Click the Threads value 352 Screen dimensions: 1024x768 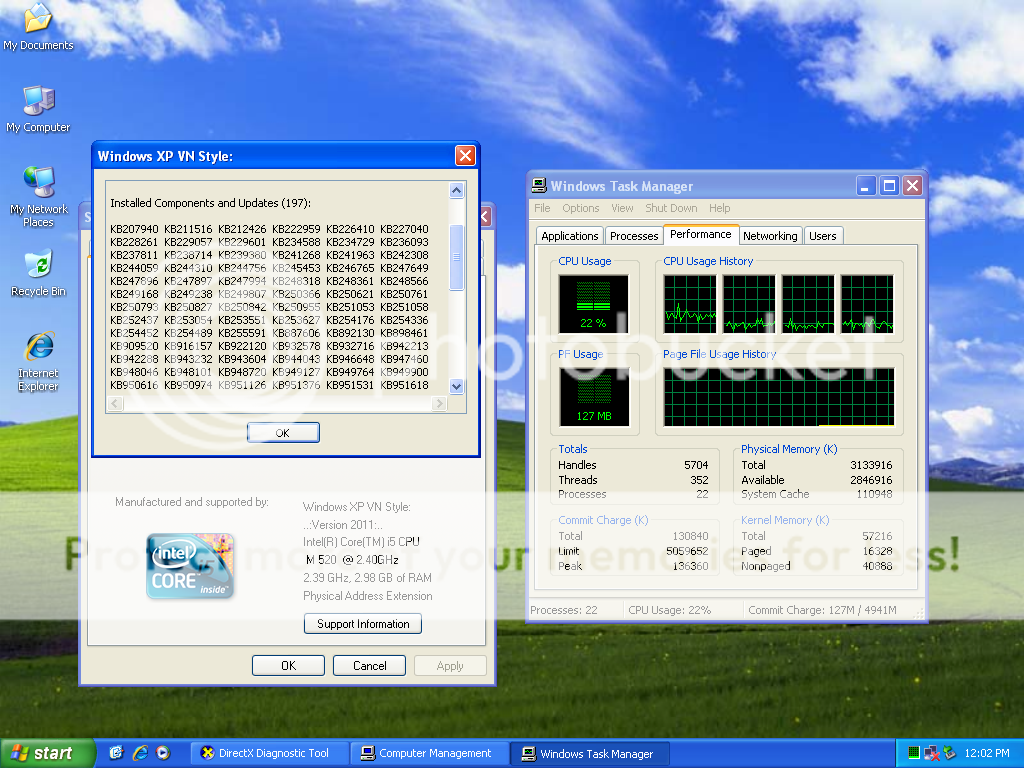point(699,480)
